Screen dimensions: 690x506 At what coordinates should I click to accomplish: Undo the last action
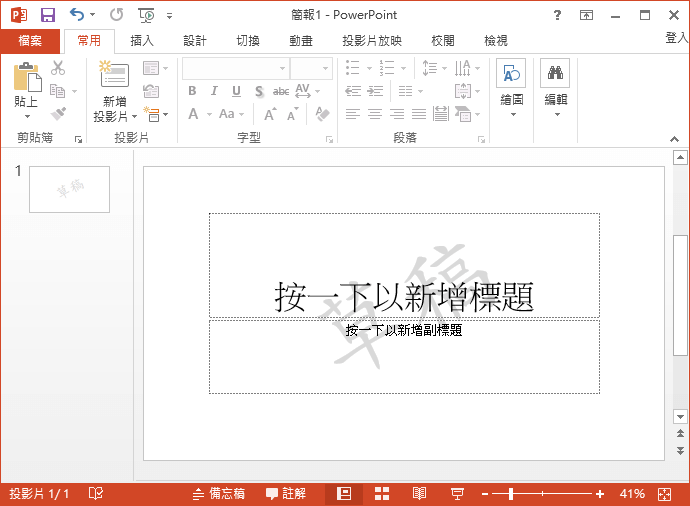[77, 15]
